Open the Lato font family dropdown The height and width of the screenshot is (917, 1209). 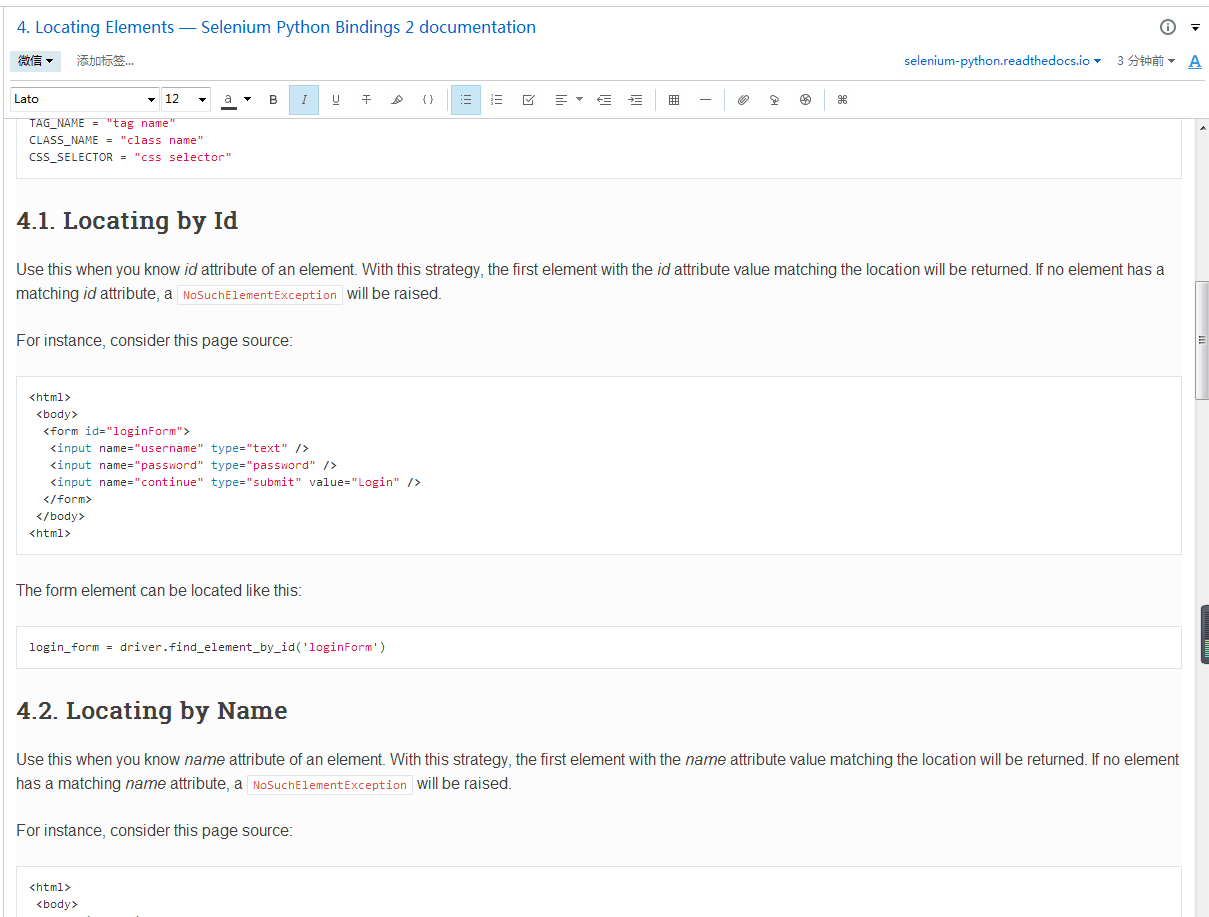(85, 99)
